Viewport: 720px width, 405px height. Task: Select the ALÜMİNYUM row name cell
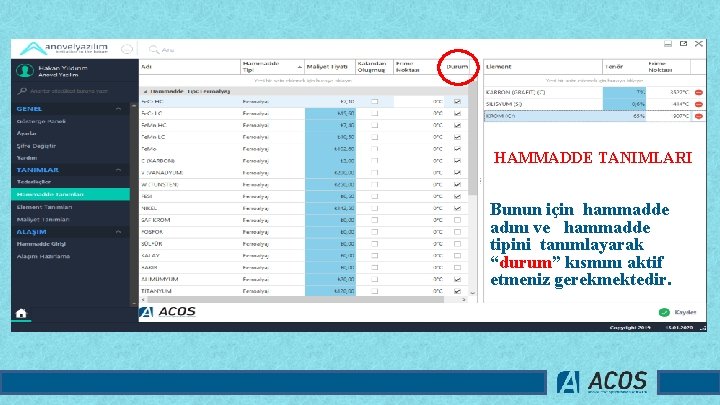click(x=190, y=279)
